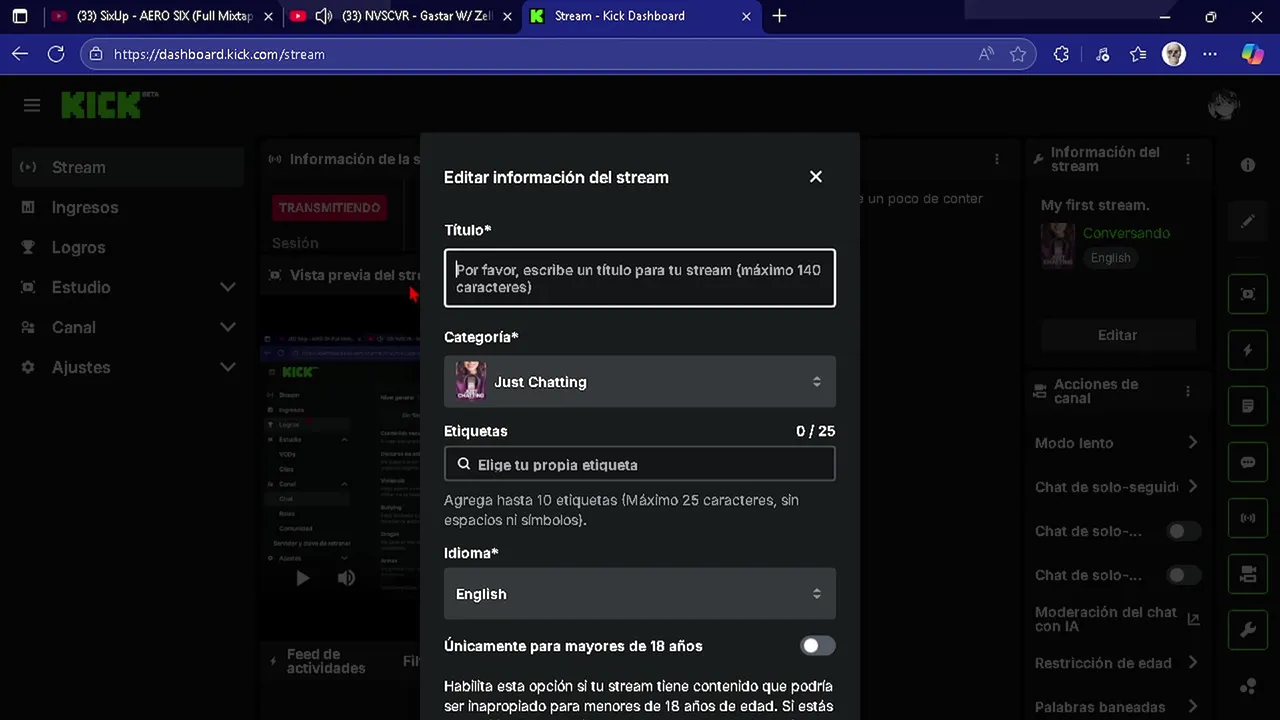Open a new browser tab

click(780, 16)
